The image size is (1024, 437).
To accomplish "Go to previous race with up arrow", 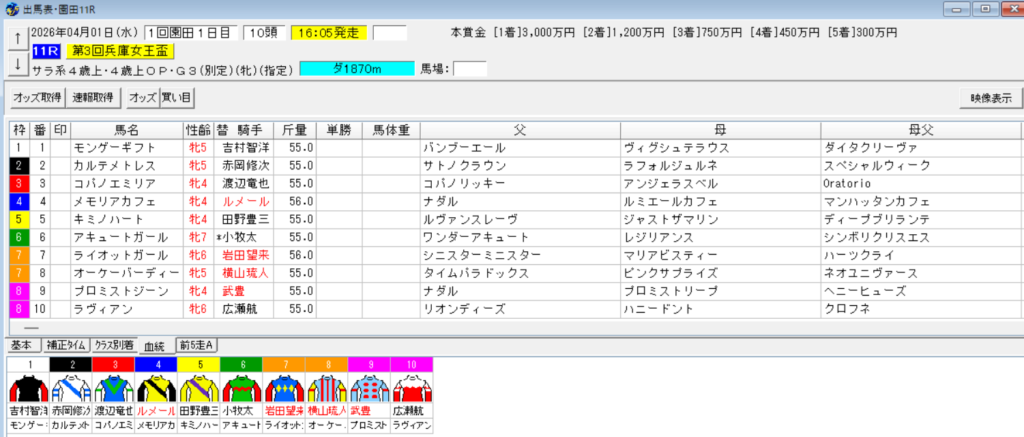I will click(x=17, y=38).
